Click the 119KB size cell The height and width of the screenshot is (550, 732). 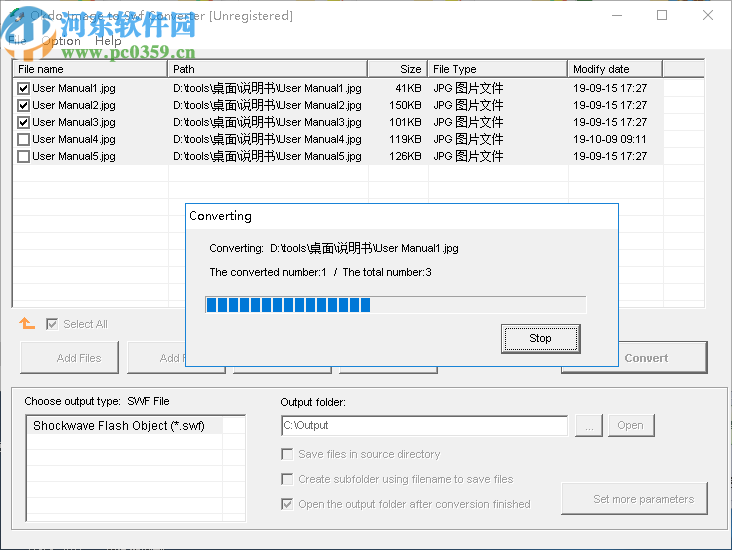(x=405, y=139)
